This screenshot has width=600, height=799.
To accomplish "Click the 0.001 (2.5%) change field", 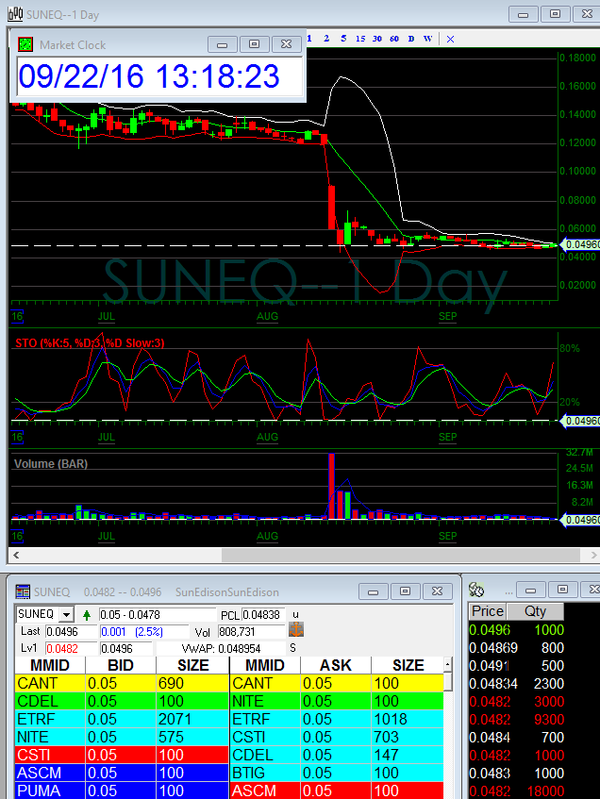I will tap(144, 632).
